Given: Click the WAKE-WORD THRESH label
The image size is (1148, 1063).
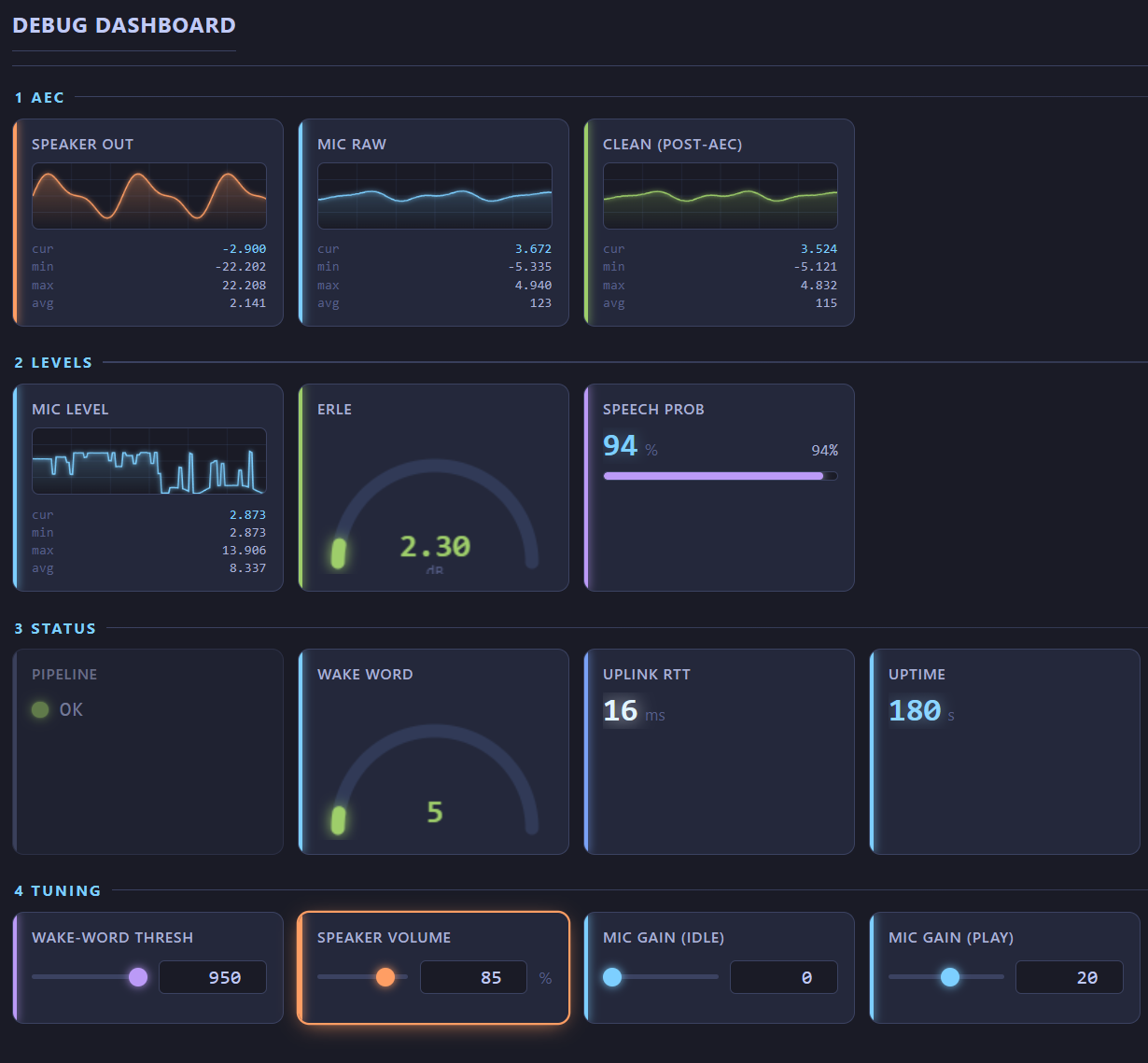Looking at the screenshot, I should coord(113,937).
